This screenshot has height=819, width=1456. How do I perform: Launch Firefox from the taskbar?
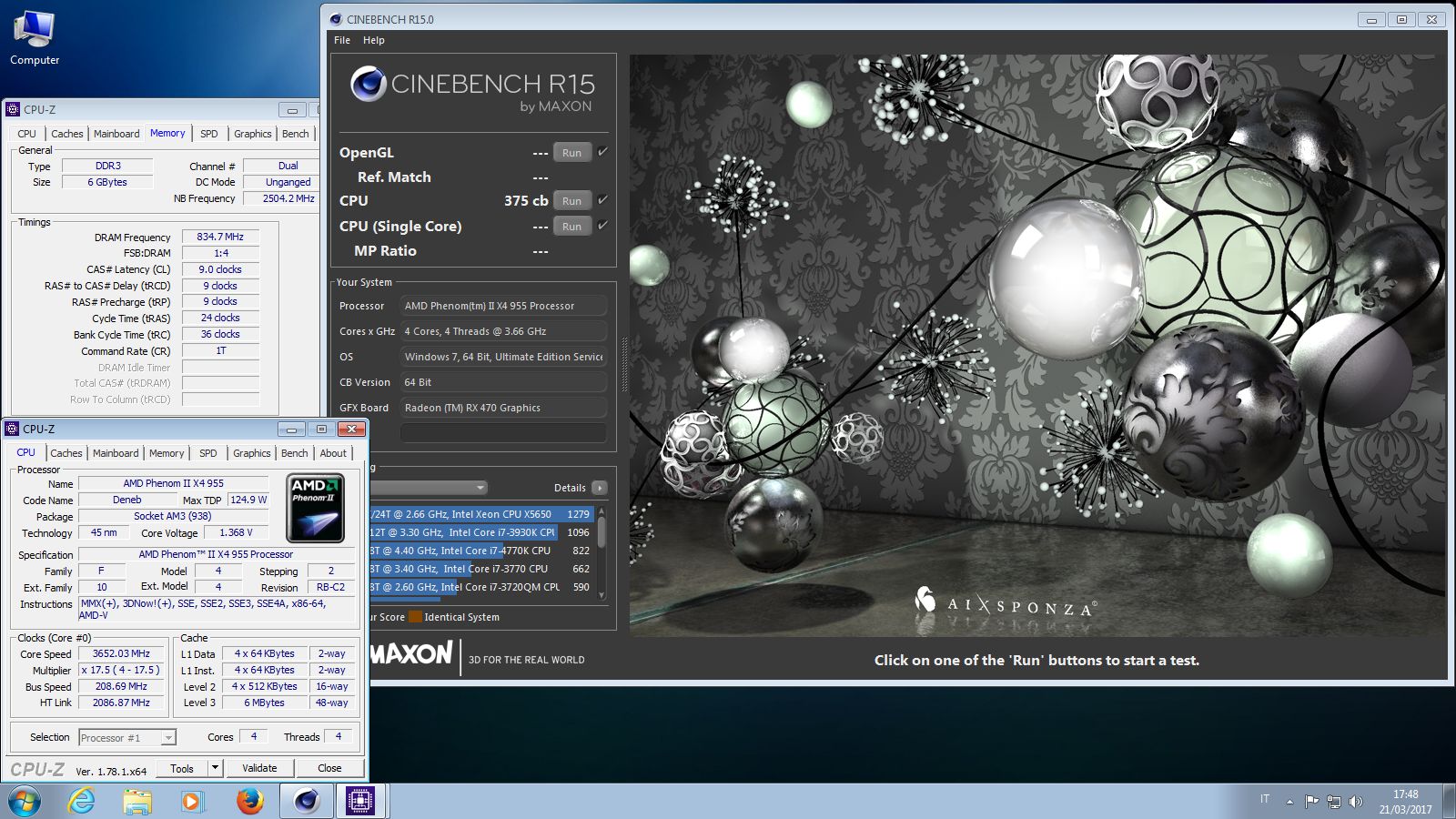coord(249,802)
